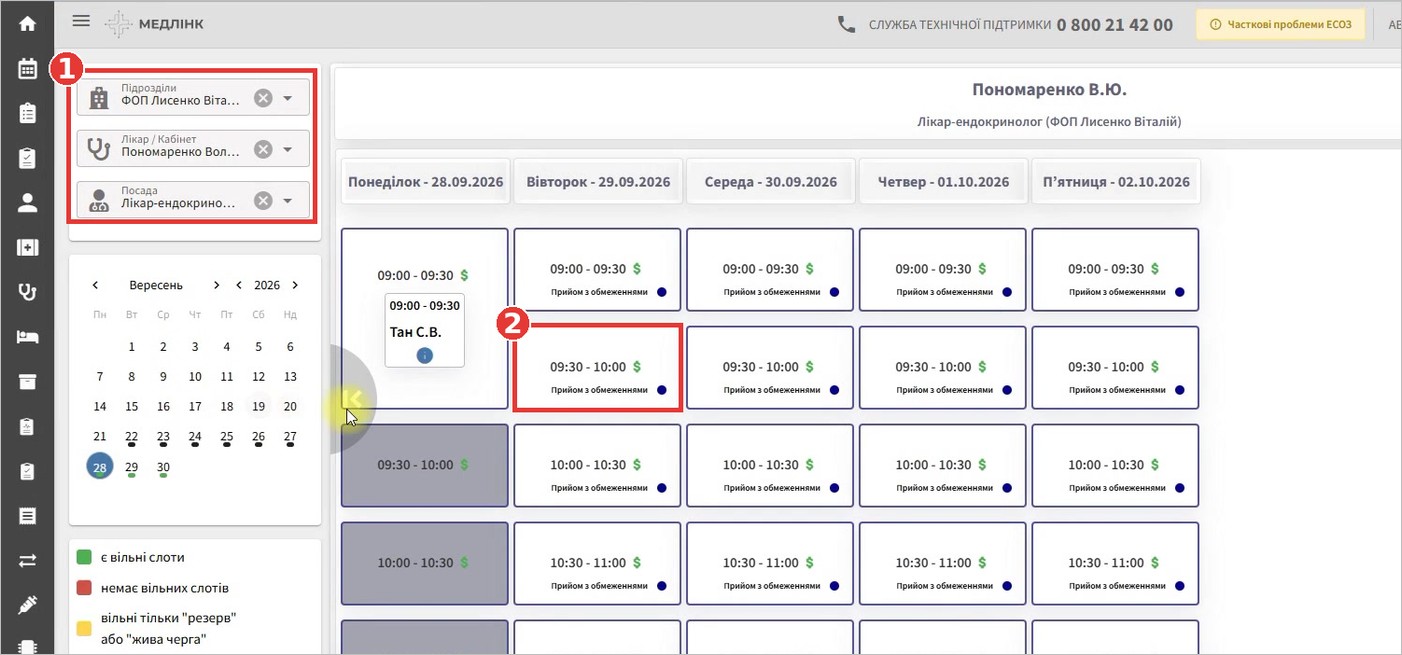Expand the Посада dropdown arrow
Screen dimensions: 1402x655
(288, 201)
